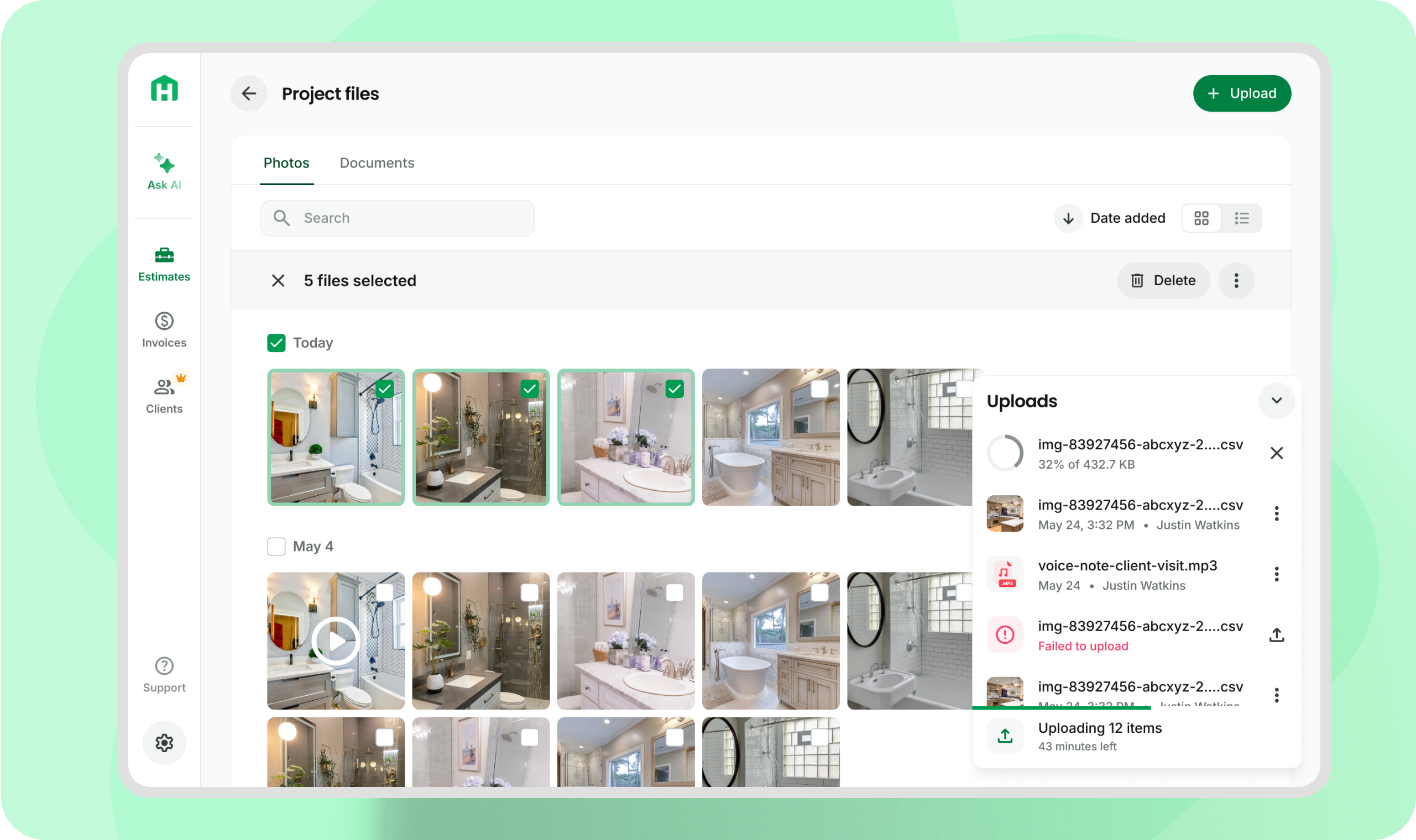Click the Upload button

pyautogui.click(x=1242, y=93)
